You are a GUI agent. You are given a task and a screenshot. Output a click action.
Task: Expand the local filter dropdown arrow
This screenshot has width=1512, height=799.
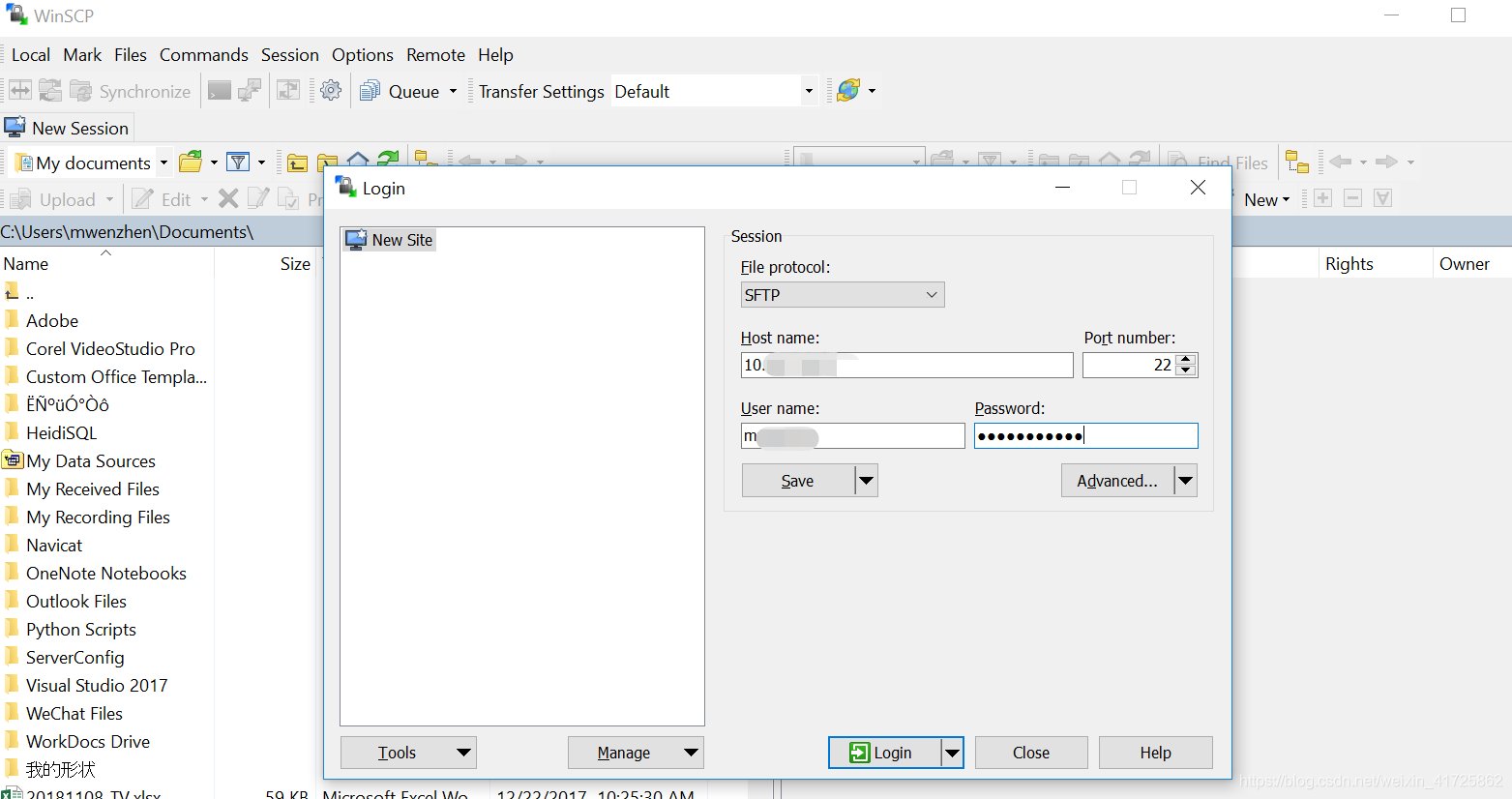coord(261,163)
